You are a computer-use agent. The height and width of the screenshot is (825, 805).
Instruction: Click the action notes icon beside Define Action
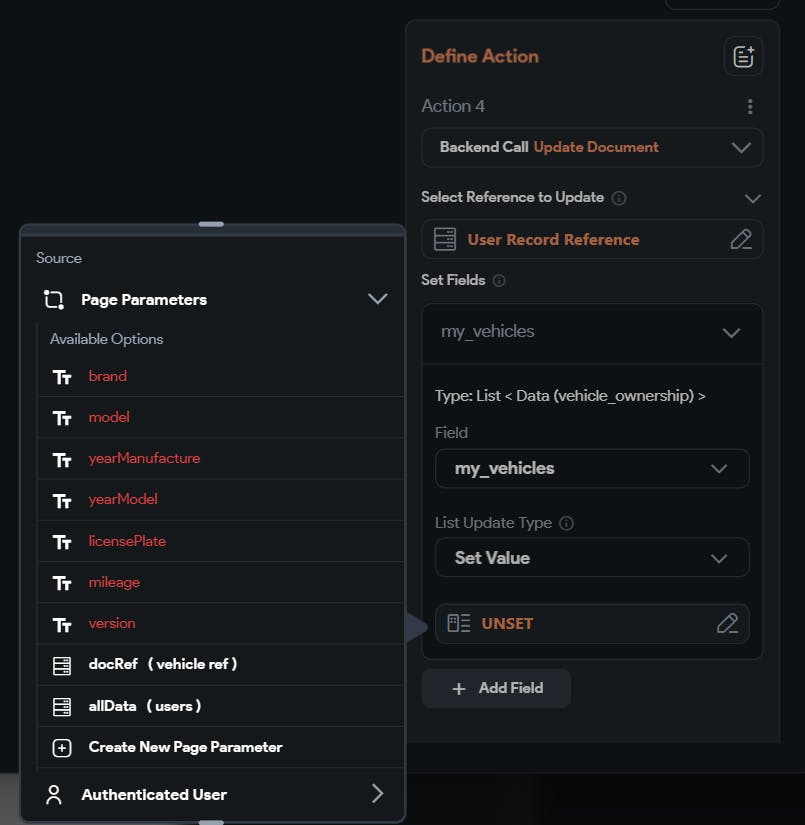coord(743,57)
